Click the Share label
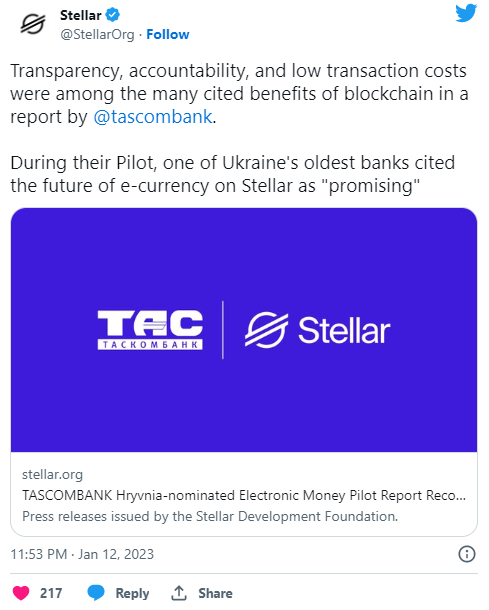 pos(215,593)
